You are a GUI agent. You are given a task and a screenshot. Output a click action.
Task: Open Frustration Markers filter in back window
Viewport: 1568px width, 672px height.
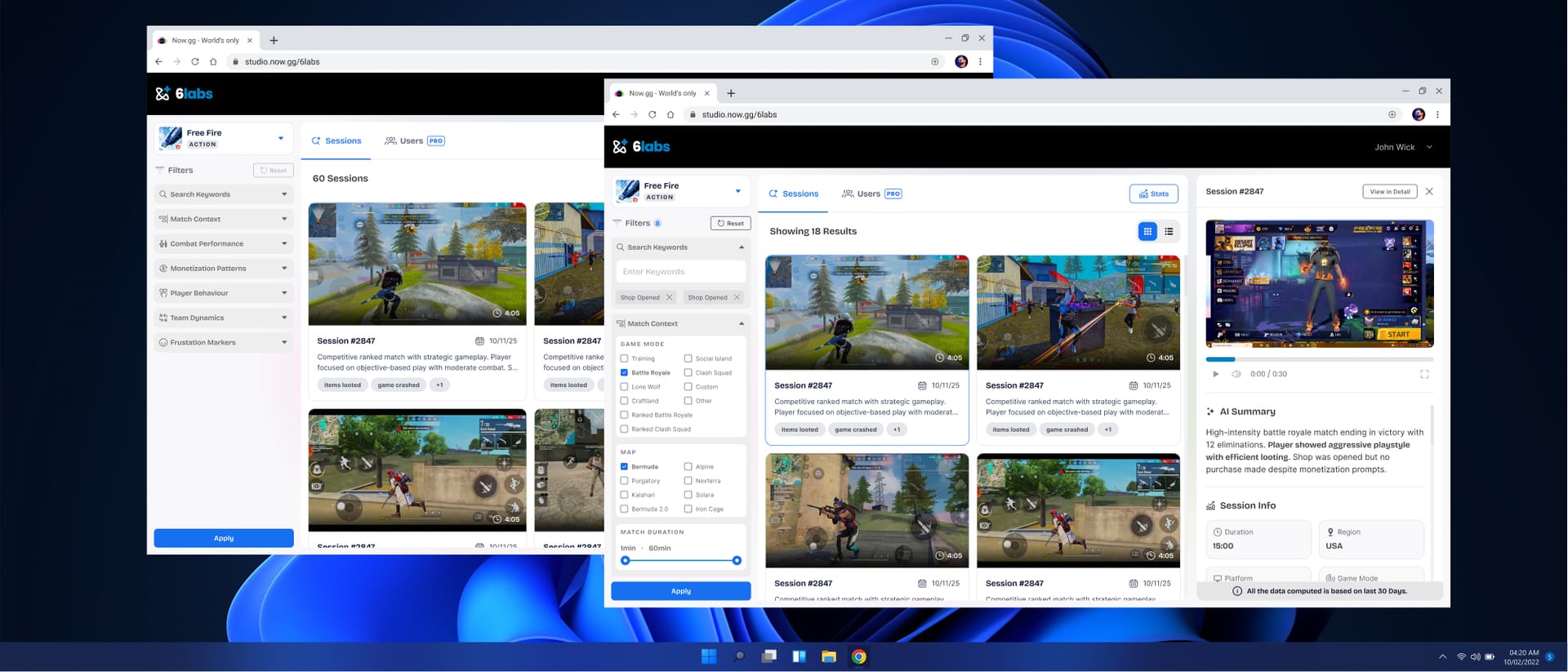pos(224,342)
